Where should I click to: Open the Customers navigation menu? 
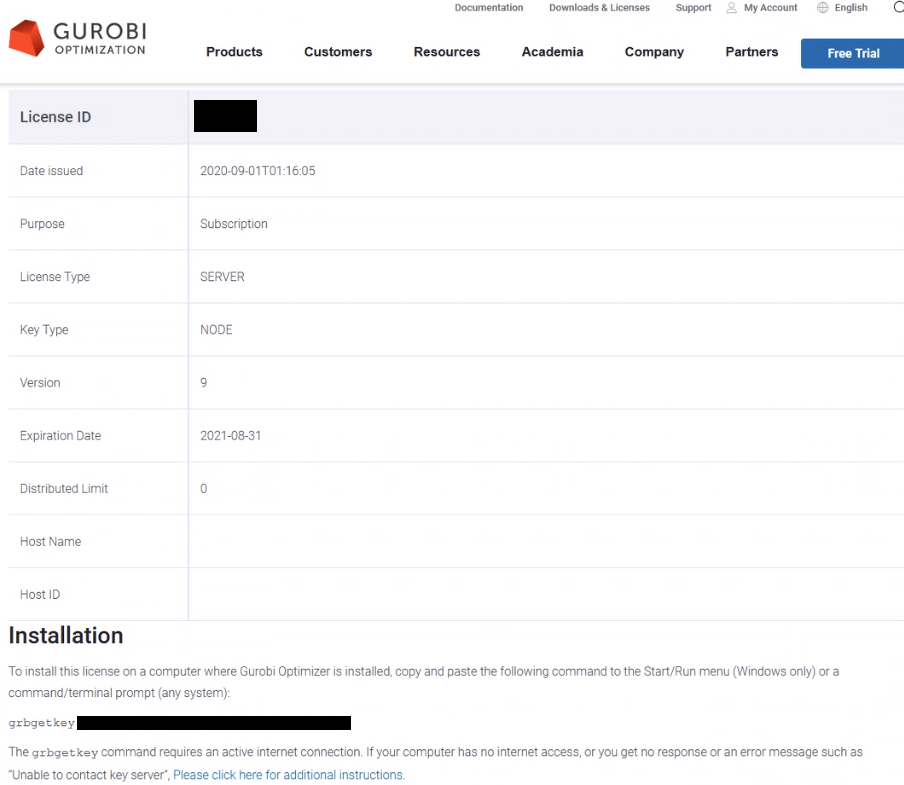(x=338, y=52)
